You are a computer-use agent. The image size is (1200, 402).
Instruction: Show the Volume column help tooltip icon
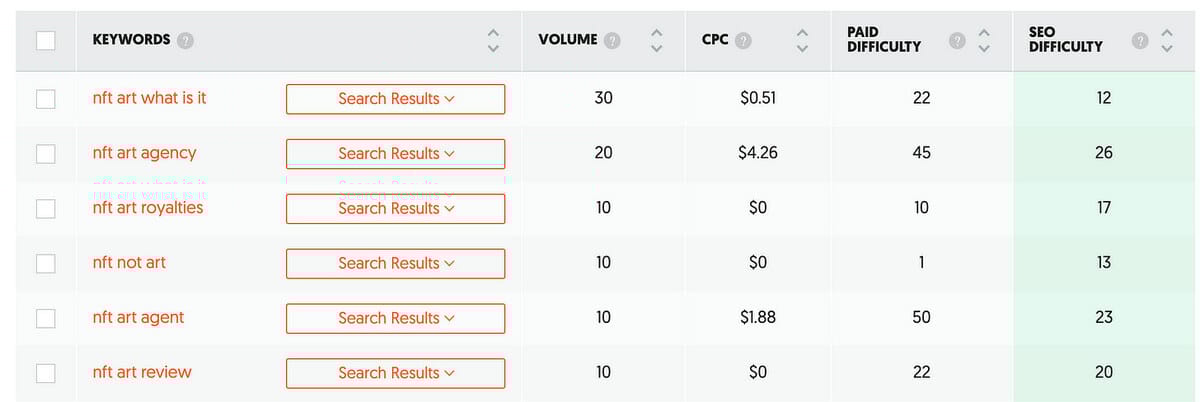pyautogui.click(x=612, y=40)
